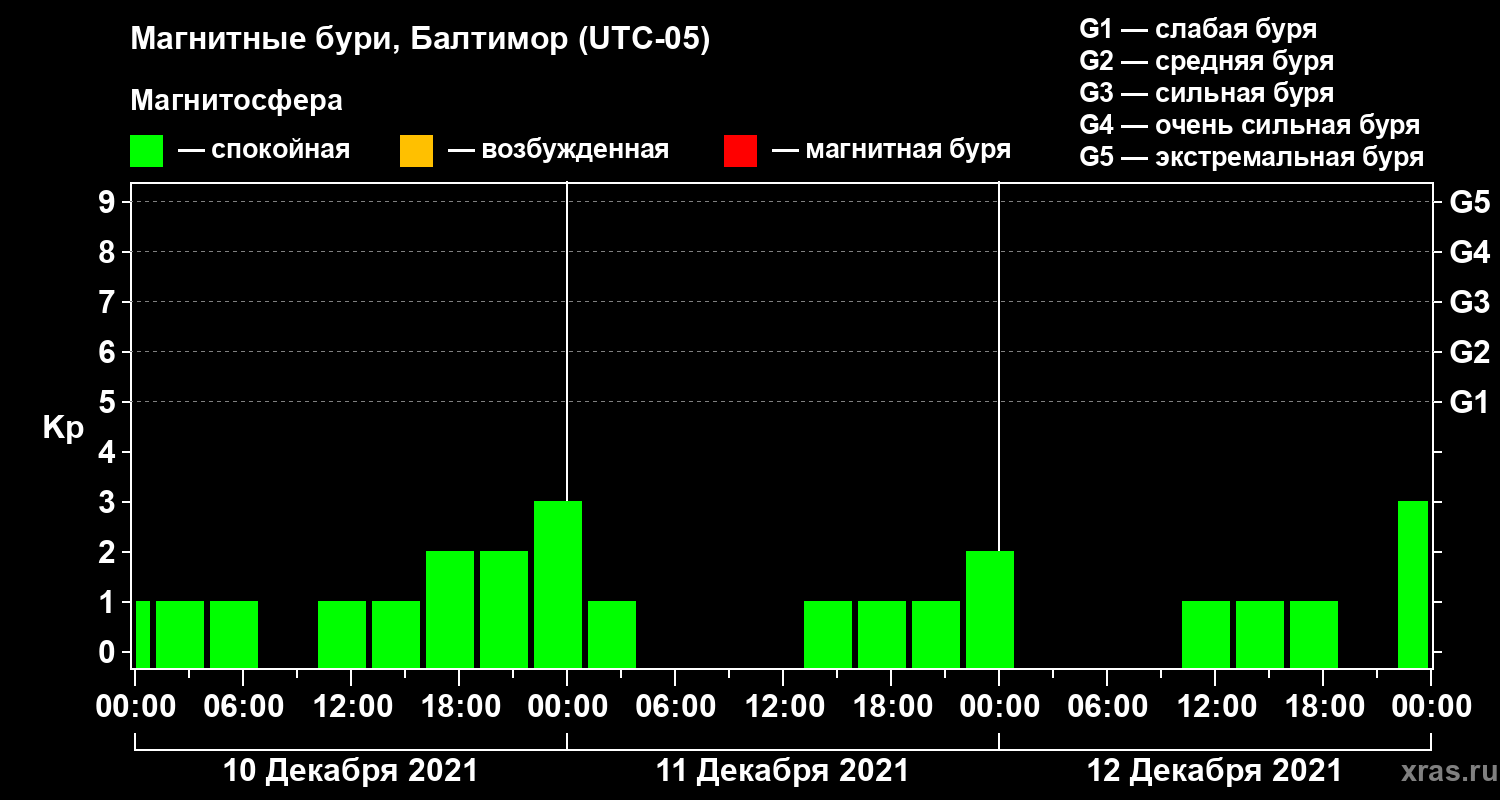Click the narrow Kp 1 bar at 00:00 on 10 December
This screenshot has height=800, width=1500.
[x=143, y=634]
